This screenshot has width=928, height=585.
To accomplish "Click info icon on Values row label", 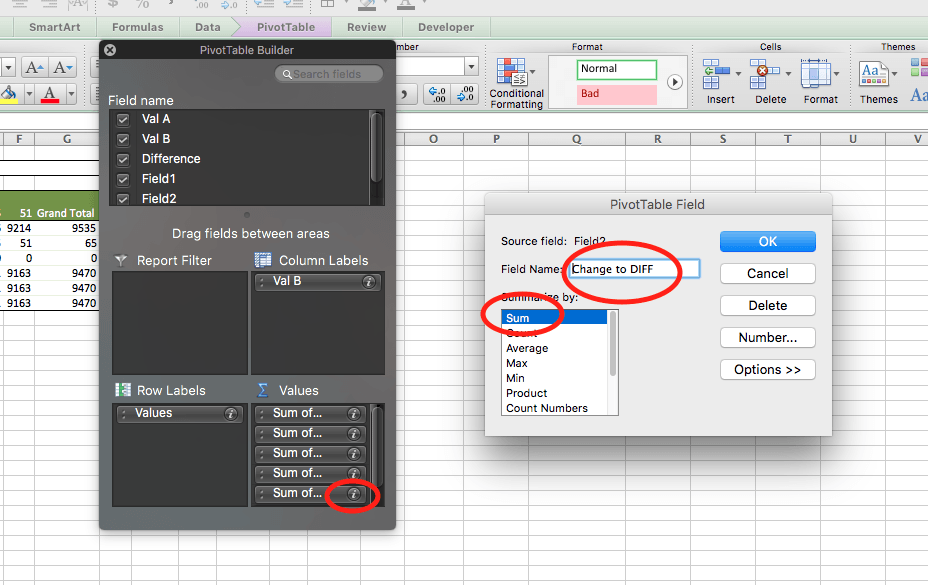I will tap(231, 413).
